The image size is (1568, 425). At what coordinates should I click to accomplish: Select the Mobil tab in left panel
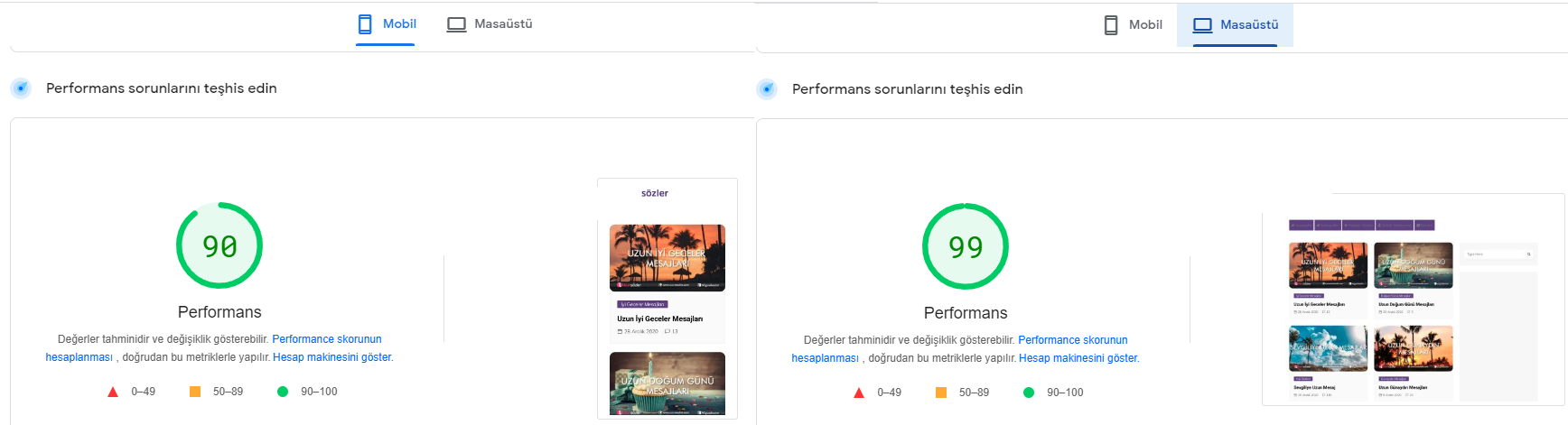[x=387, y=24]
